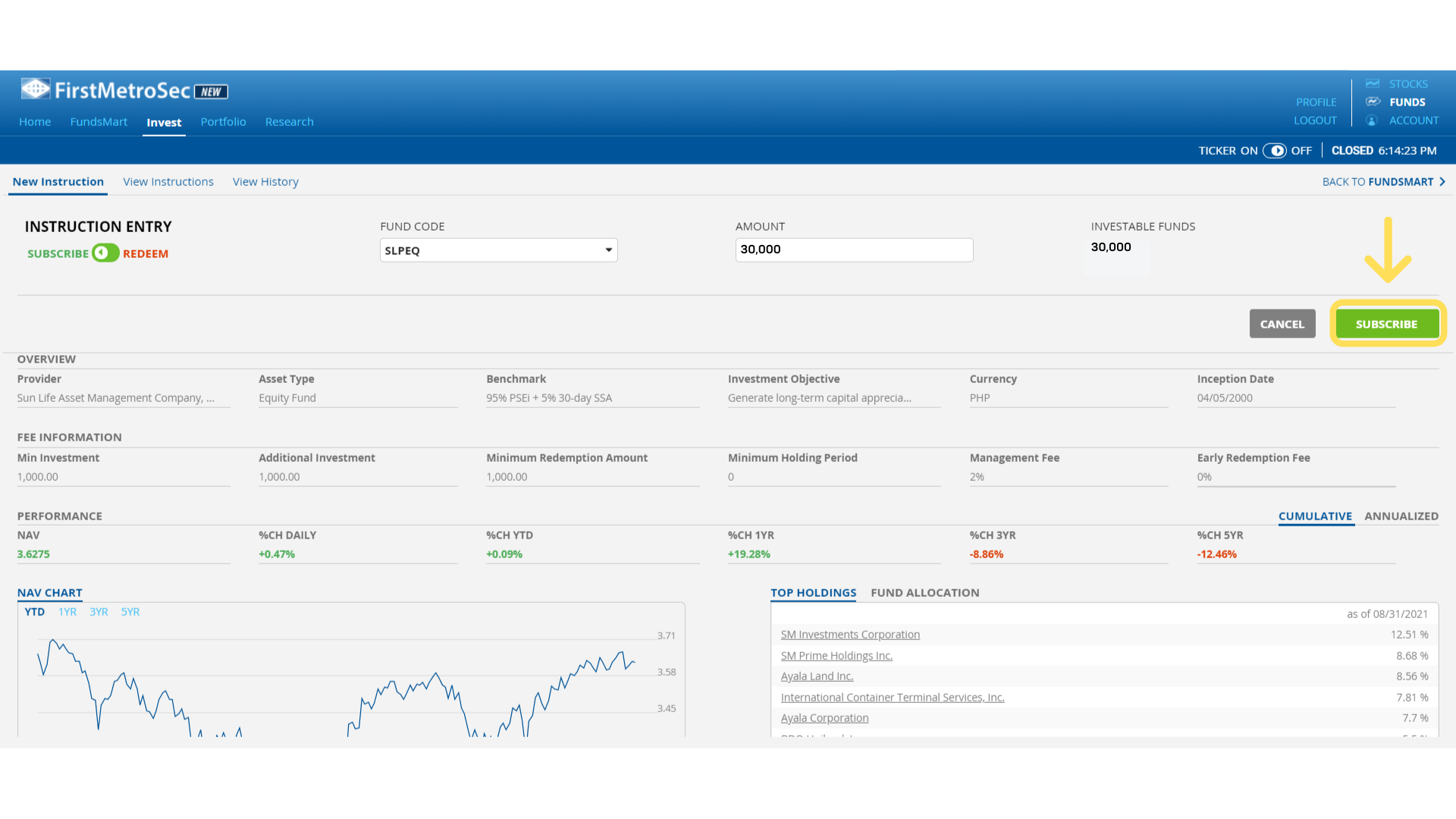Screen dimensions: 1456x819
Task: Click Back to FundsMart link
Action: pyautogui.click(x=1378, y=182)
